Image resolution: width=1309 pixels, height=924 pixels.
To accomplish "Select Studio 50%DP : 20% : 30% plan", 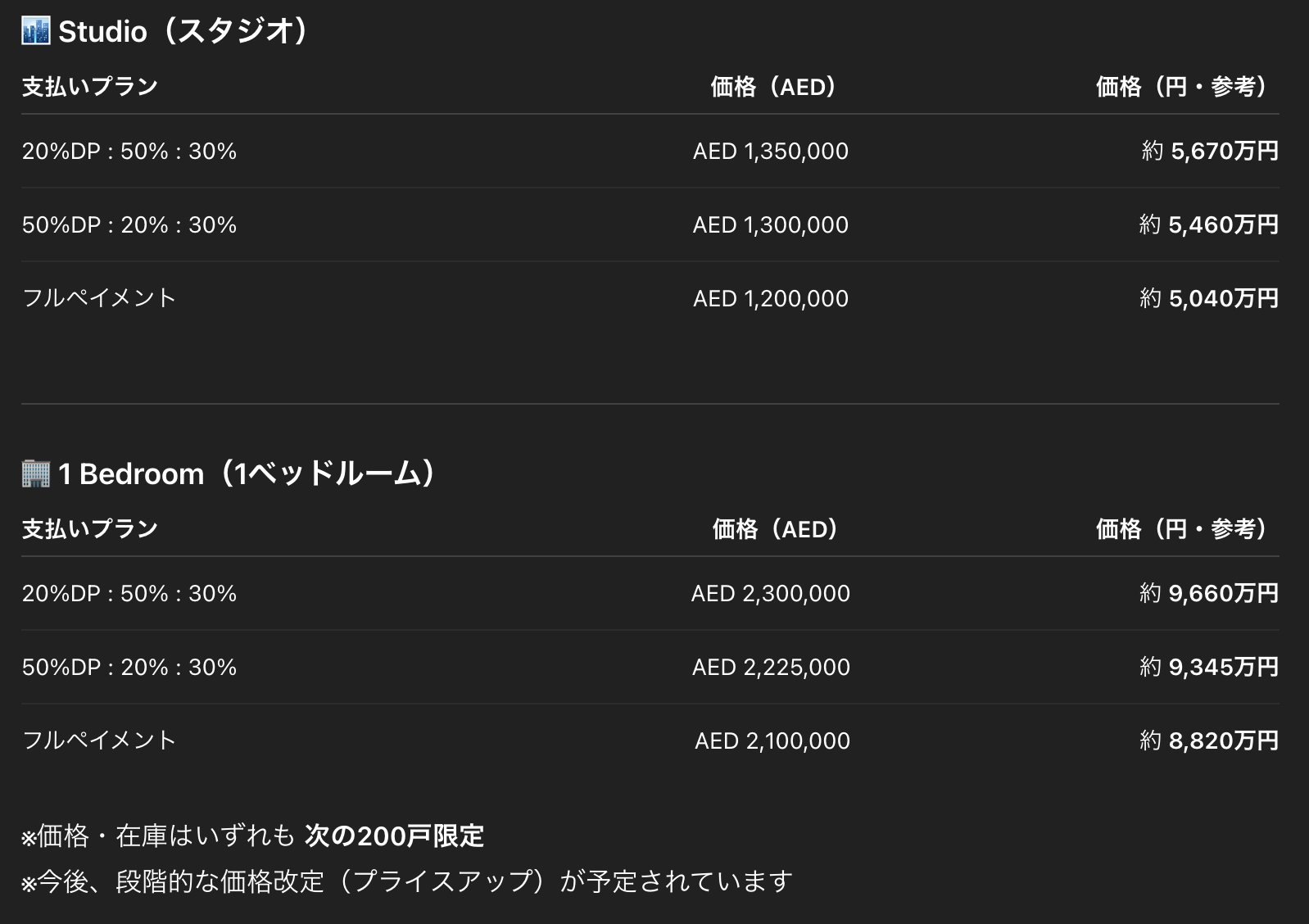I will (x=129, y=225).
